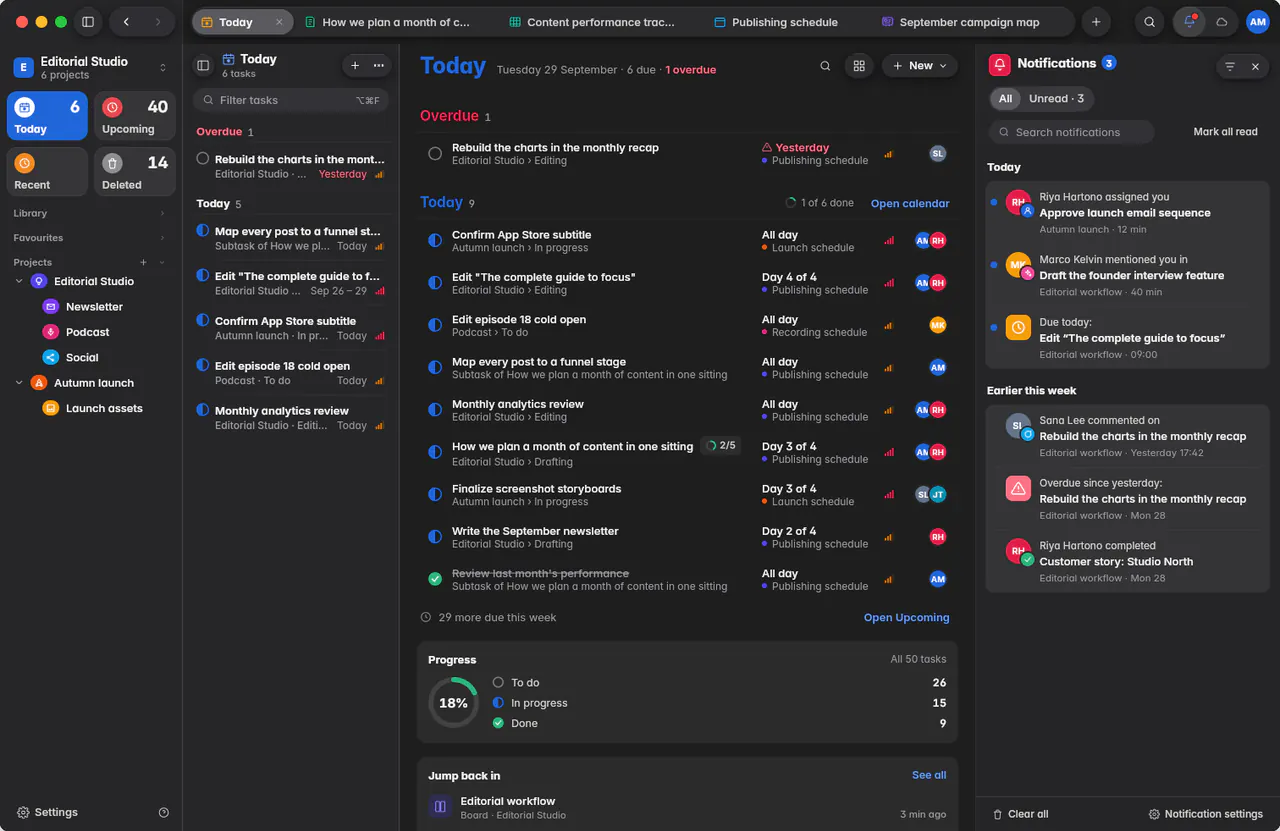Click Open Upcoming link
Screen dimensions: 1280x831
tap(906, 618)
